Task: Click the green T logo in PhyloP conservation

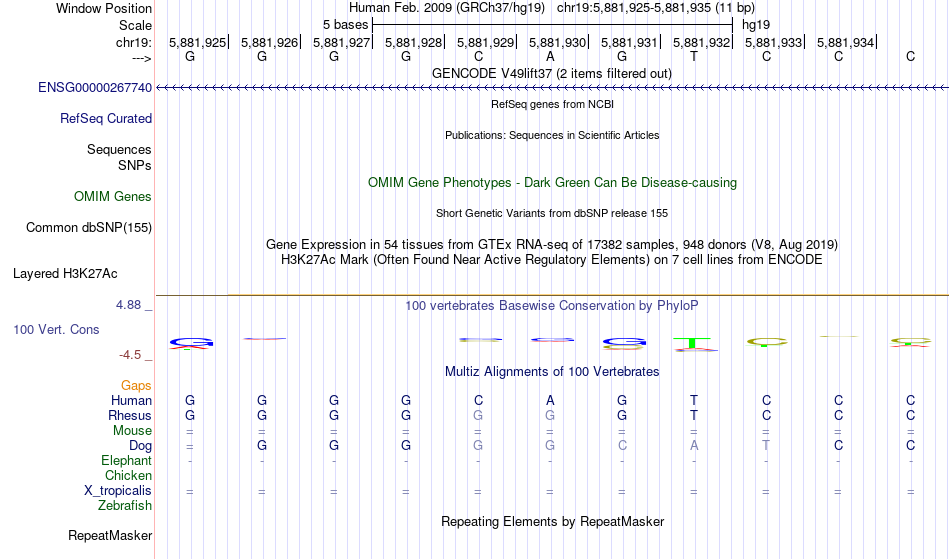Action: pyautogui.click(x=694, y=343)
